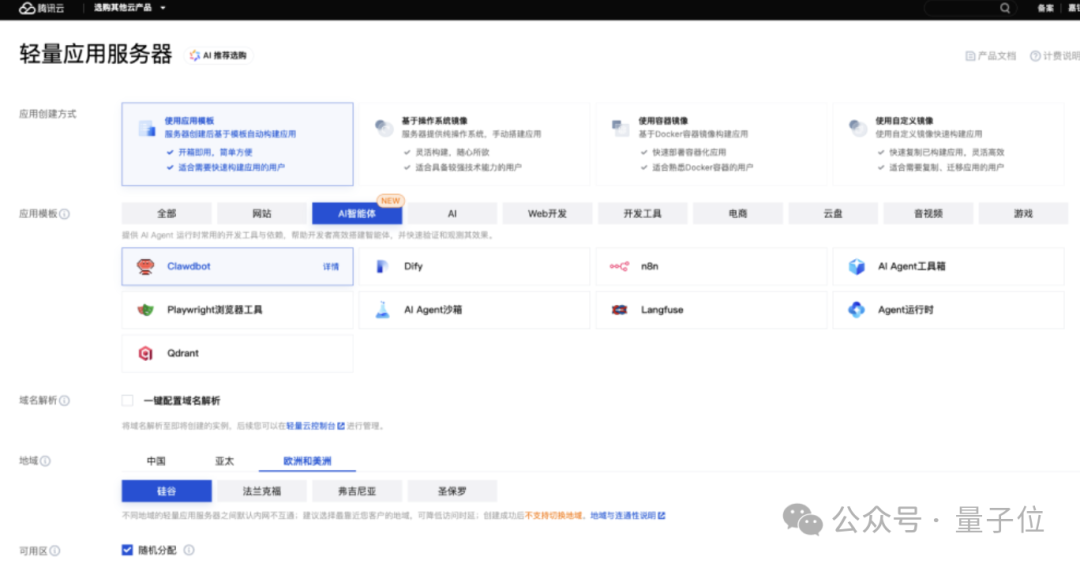Click the 使用自定义镜像 card icon
The image size is (1080, 564).
coord(858,128)
